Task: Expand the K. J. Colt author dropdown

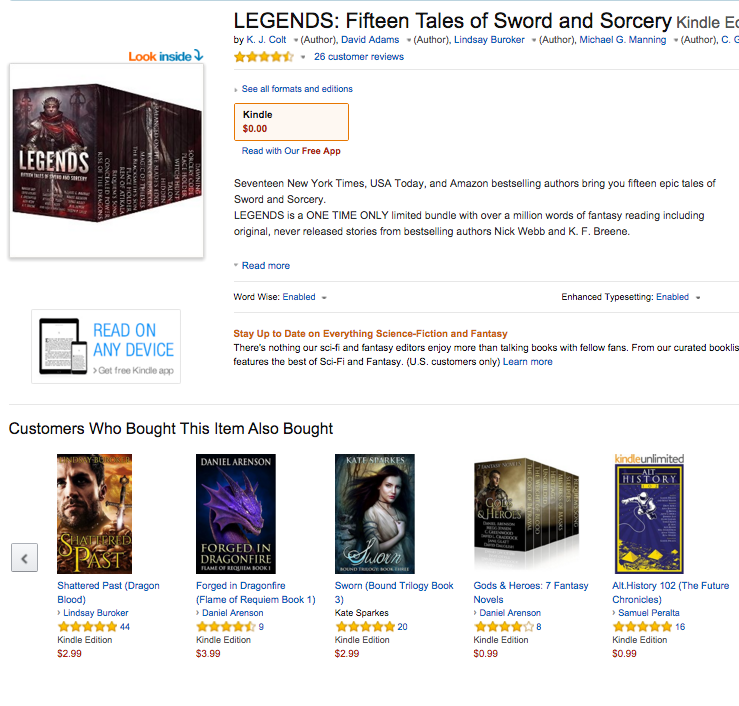Action: [x=296, y=40]
